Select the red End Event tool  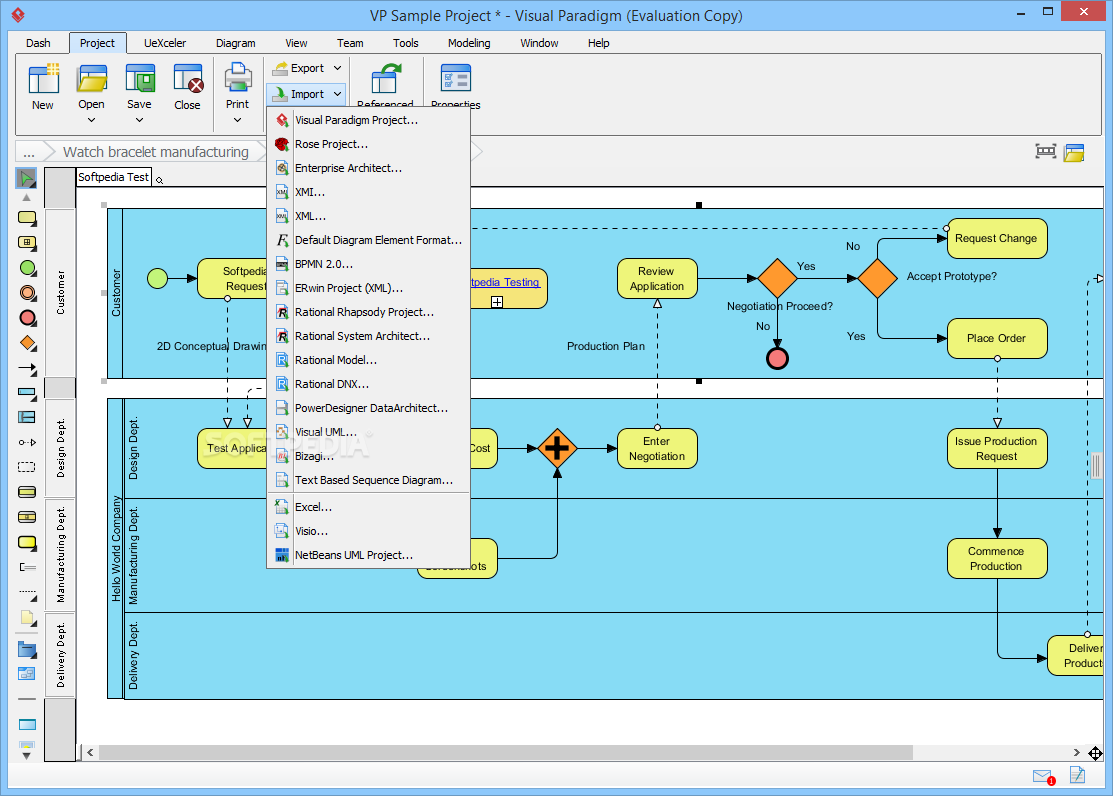tap(28, 318)
